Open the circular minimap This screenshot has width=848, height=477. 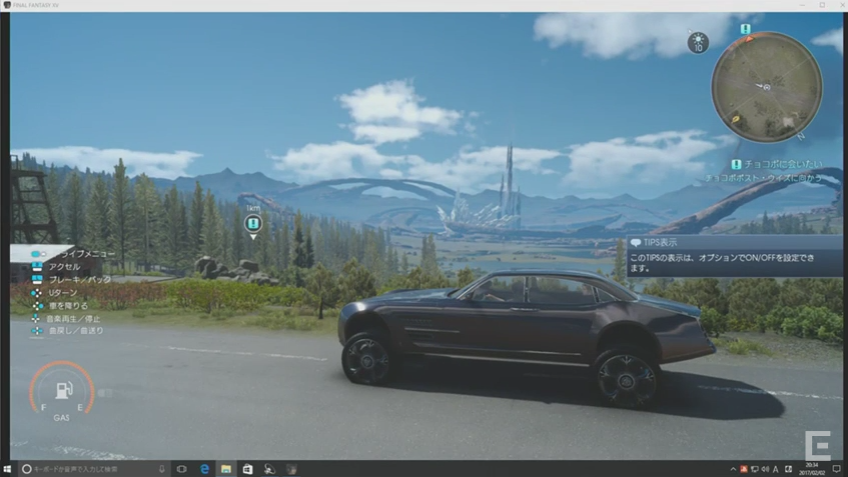tap(767, 87)
